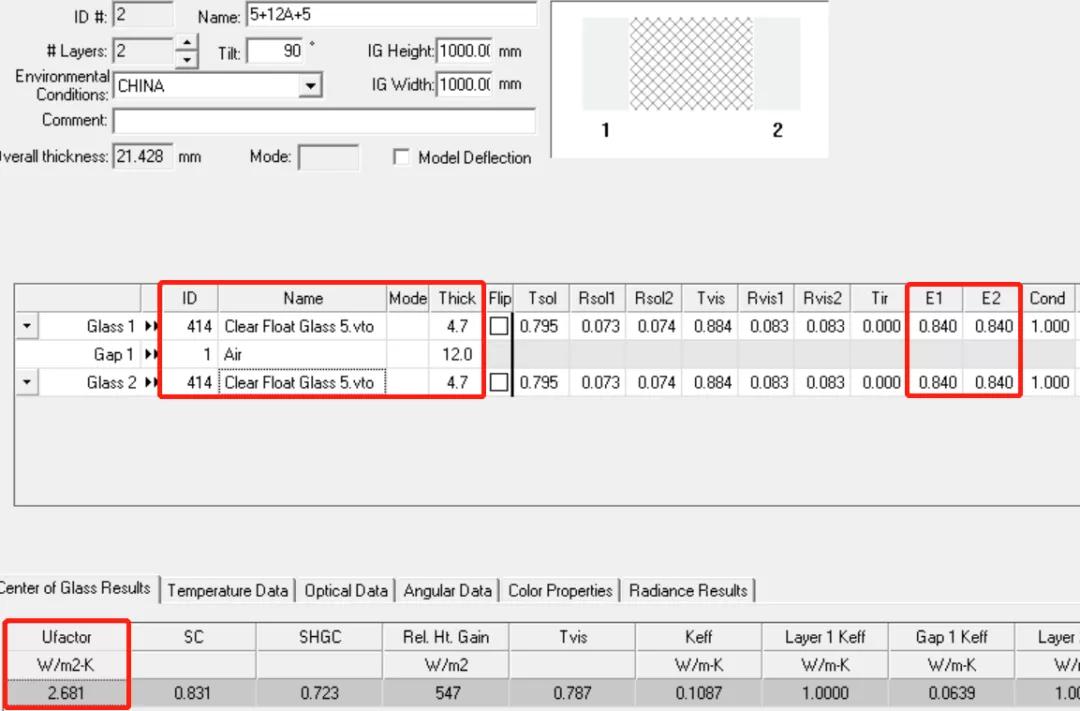Click the Name field showing 5+12A+5
This screenshot has width=1080, height=711.
pos(391,15)
